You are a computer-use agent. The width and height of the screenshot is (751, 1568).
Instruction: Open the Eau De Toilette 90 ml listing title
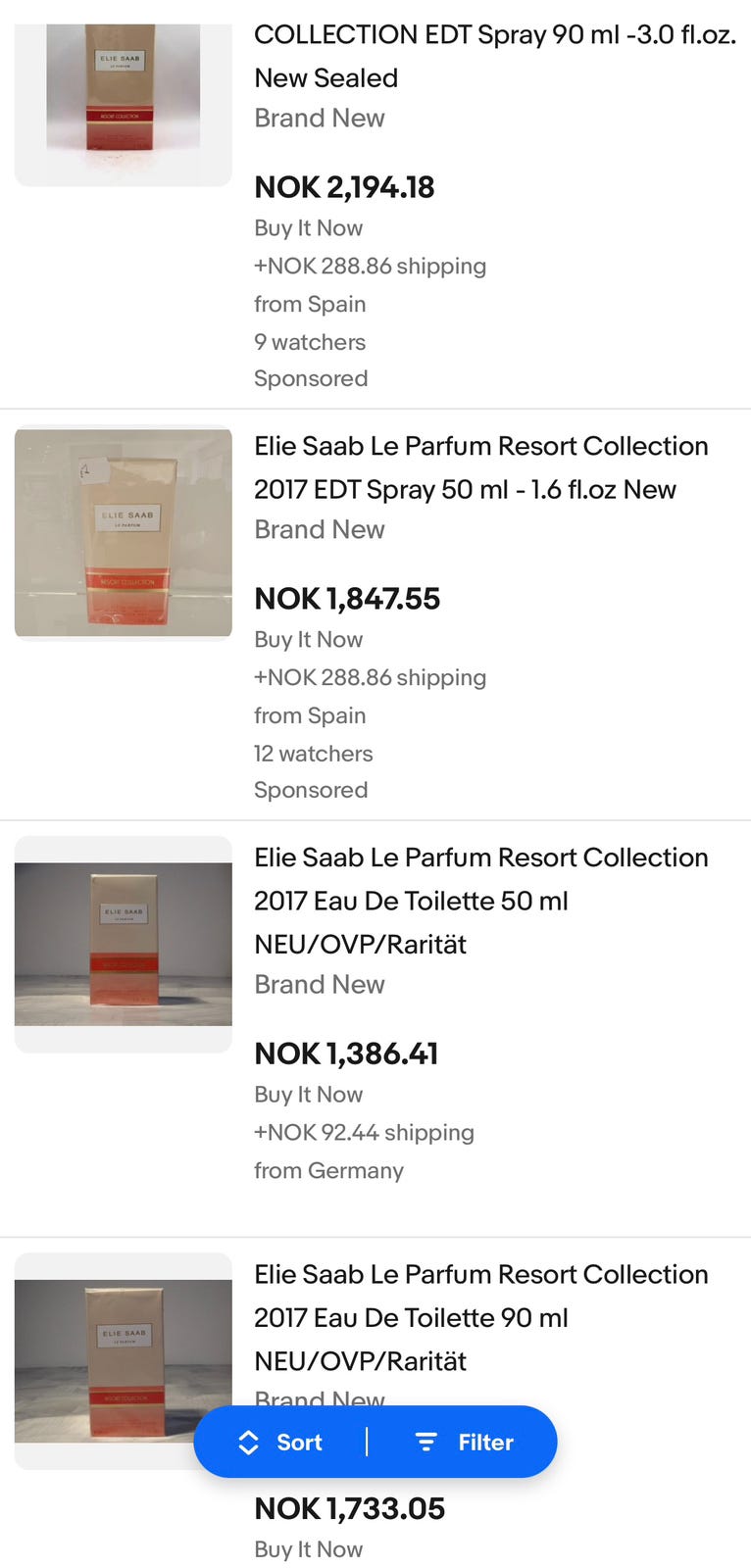pos(480,1317)
